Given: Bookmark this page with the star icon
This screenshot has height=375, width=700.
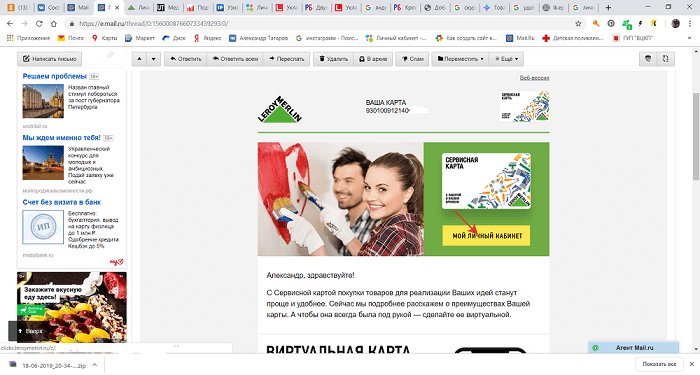Looking at the screenshot, I should (x=578, y=23).
